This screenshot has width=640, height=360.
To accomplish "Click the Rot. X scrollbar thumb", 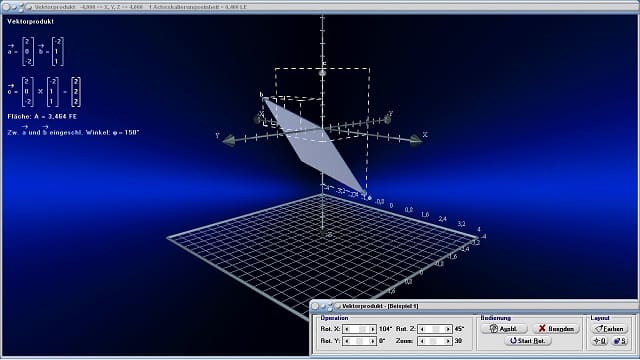I will [362, 329].
